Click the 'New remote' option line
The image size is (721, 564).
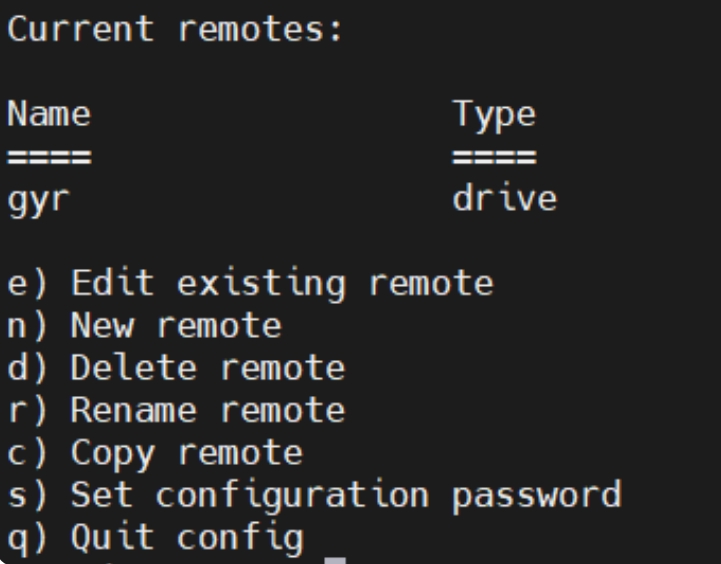[145, 325]
